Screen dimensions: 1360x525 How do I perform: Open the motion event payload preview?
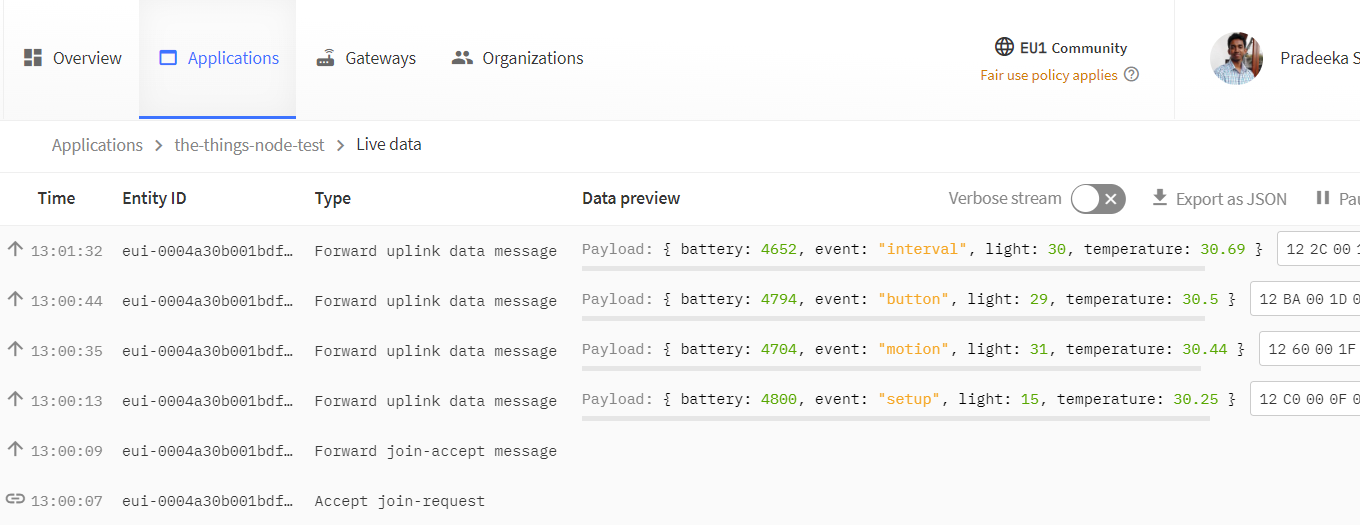[x=914, y=349]
